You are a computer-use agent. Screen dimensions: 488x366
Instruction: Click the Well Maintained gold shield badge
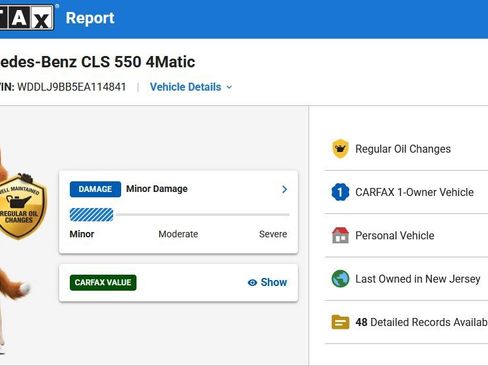(22, 206)
